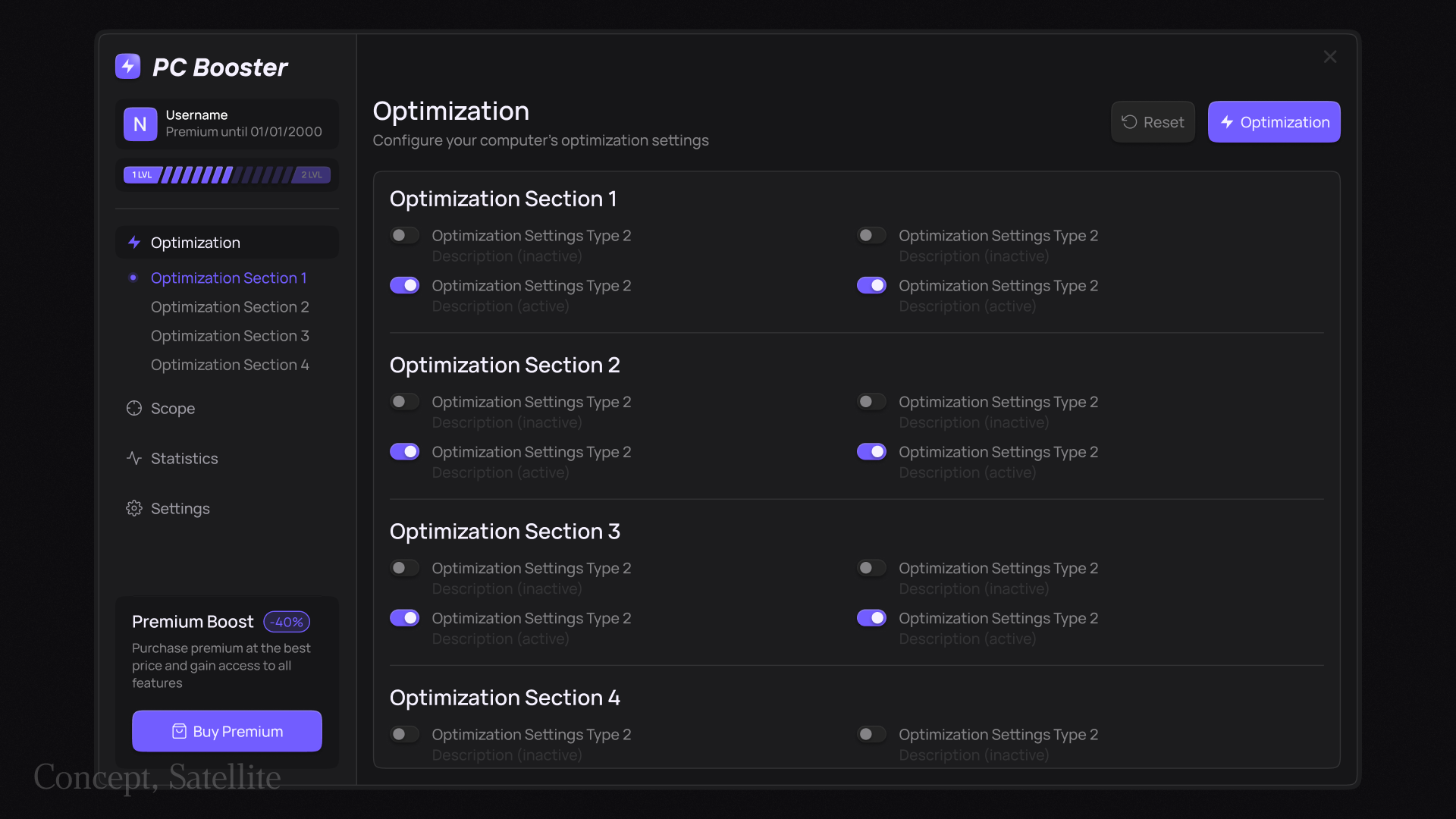Click the shopping bag icon on Buy Premium

179,731
